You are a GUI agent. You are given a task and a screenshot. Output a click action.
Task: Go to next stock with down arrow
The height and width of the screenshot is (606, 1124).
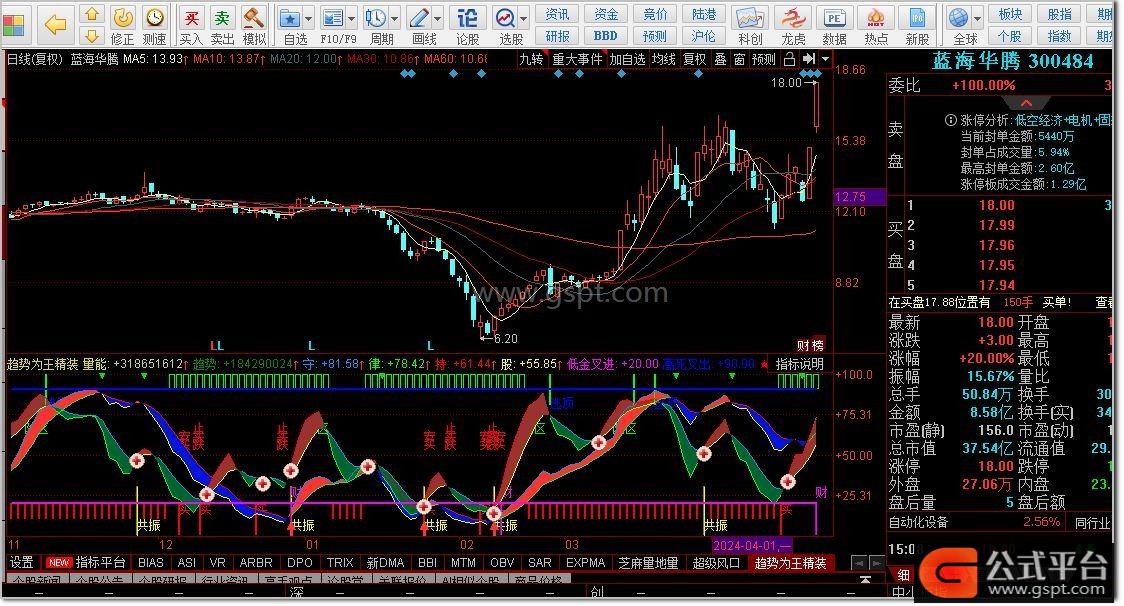click(91, 35)
